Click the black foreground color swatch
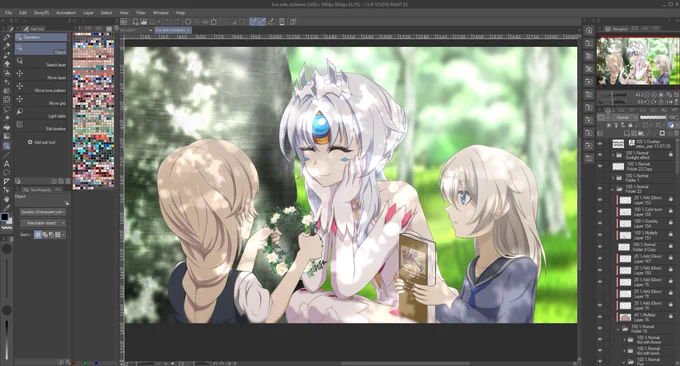This screenshot has height=366, width=680. coord(4,217)
